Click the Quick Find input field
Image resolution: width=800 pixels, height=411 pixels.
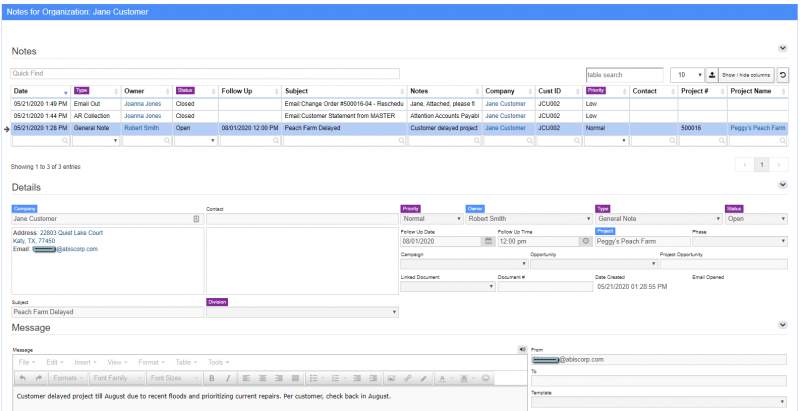(205, 74)
